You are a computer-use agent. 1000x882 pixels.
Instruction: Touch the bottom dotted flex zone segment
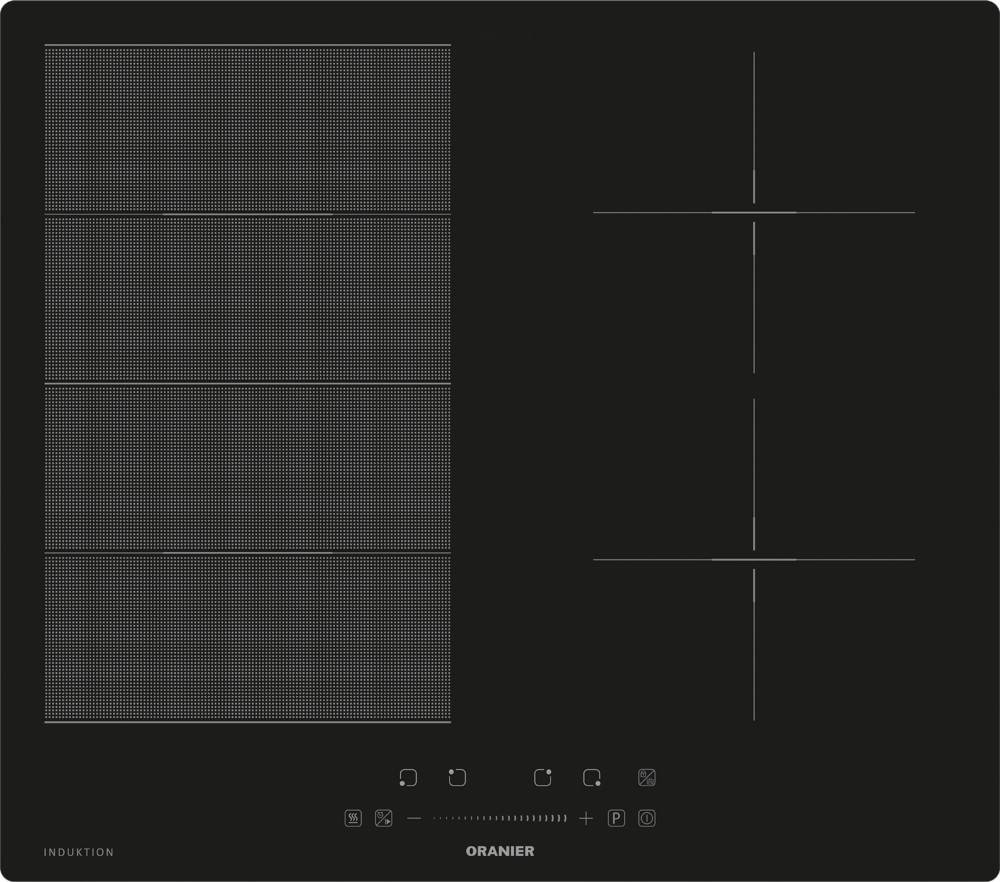[247, 637]
